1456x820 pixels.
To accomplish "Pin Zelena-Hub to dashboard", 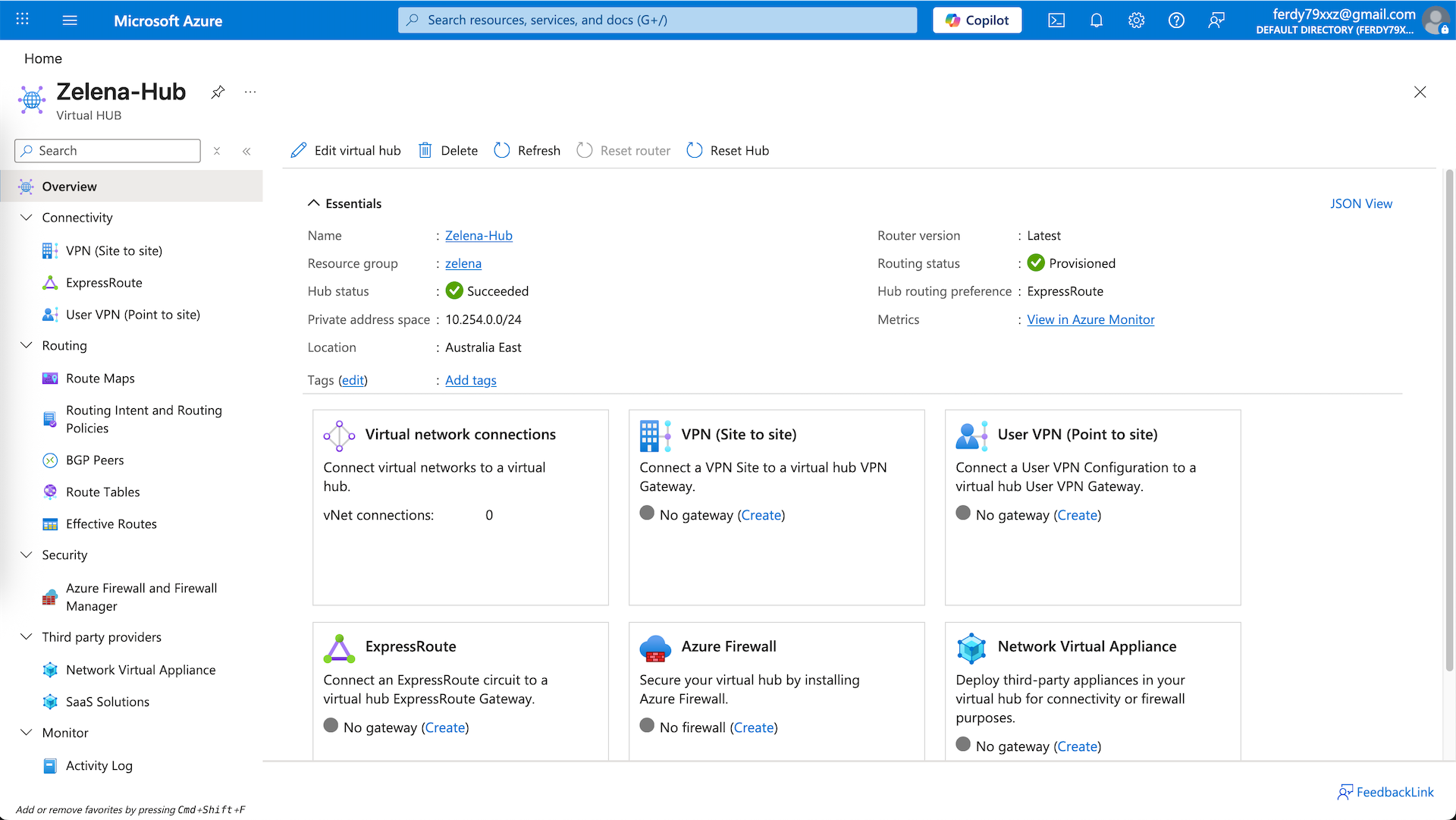I will 218,93.
